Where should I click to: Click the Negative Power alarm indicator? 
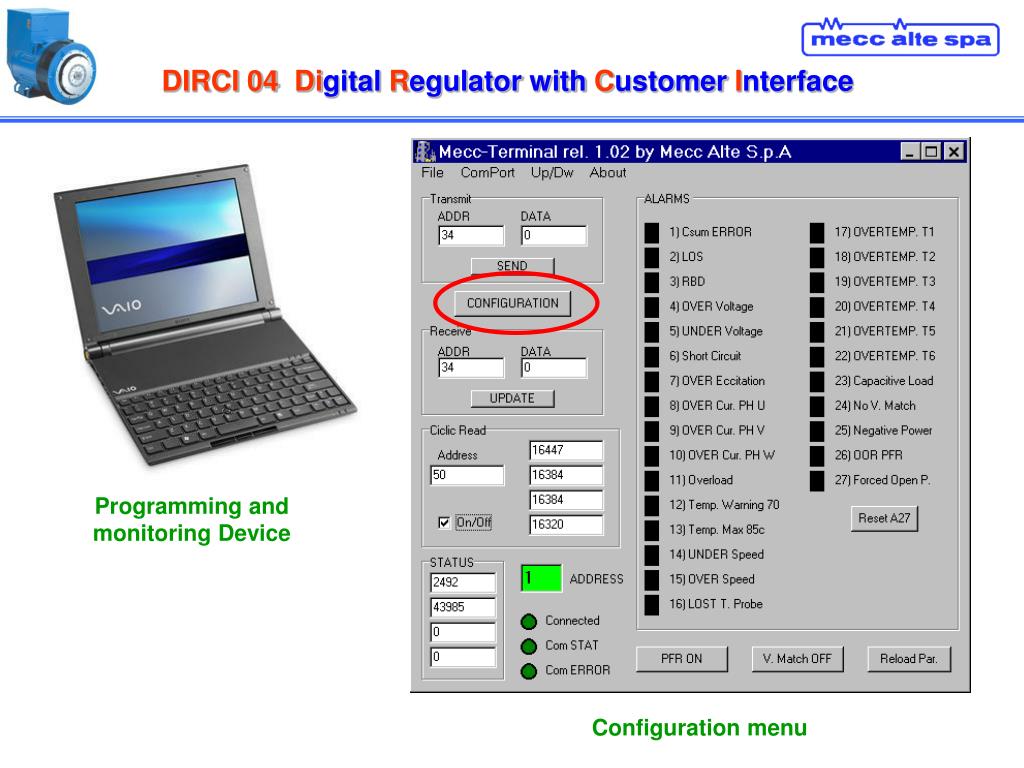point(817,431)
